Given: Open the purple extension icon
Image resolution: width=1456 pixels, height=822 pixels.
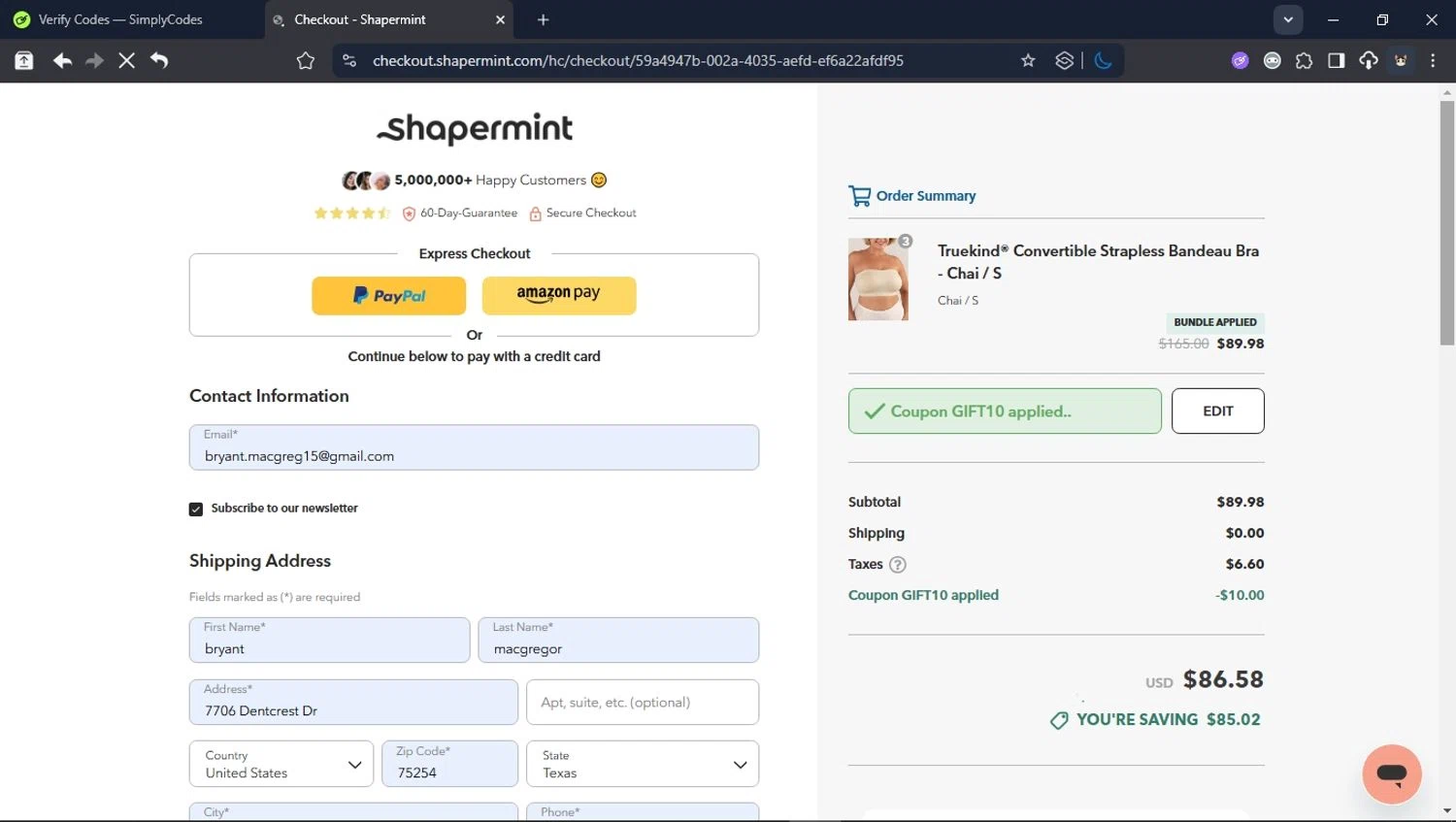Looking at the screenshot, I should pos(1240,60).
